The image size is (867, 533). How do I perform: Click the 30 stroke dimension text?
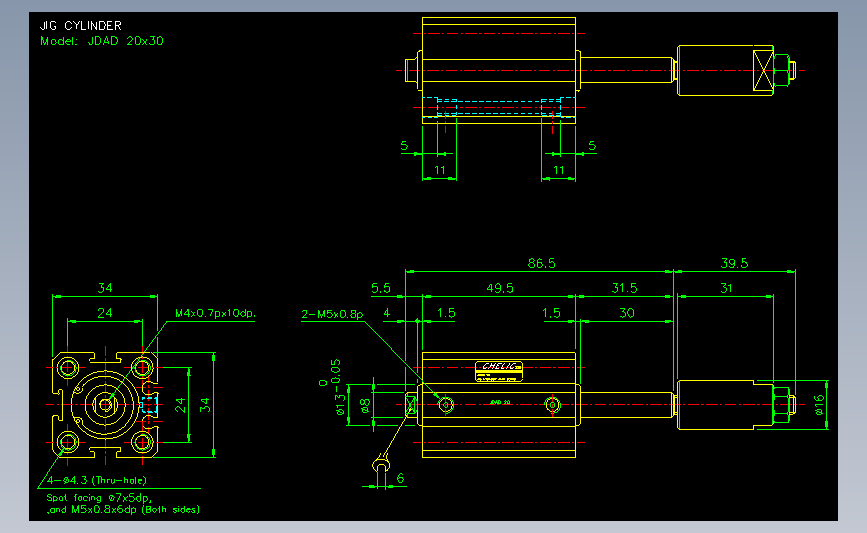tap(626, 313)
